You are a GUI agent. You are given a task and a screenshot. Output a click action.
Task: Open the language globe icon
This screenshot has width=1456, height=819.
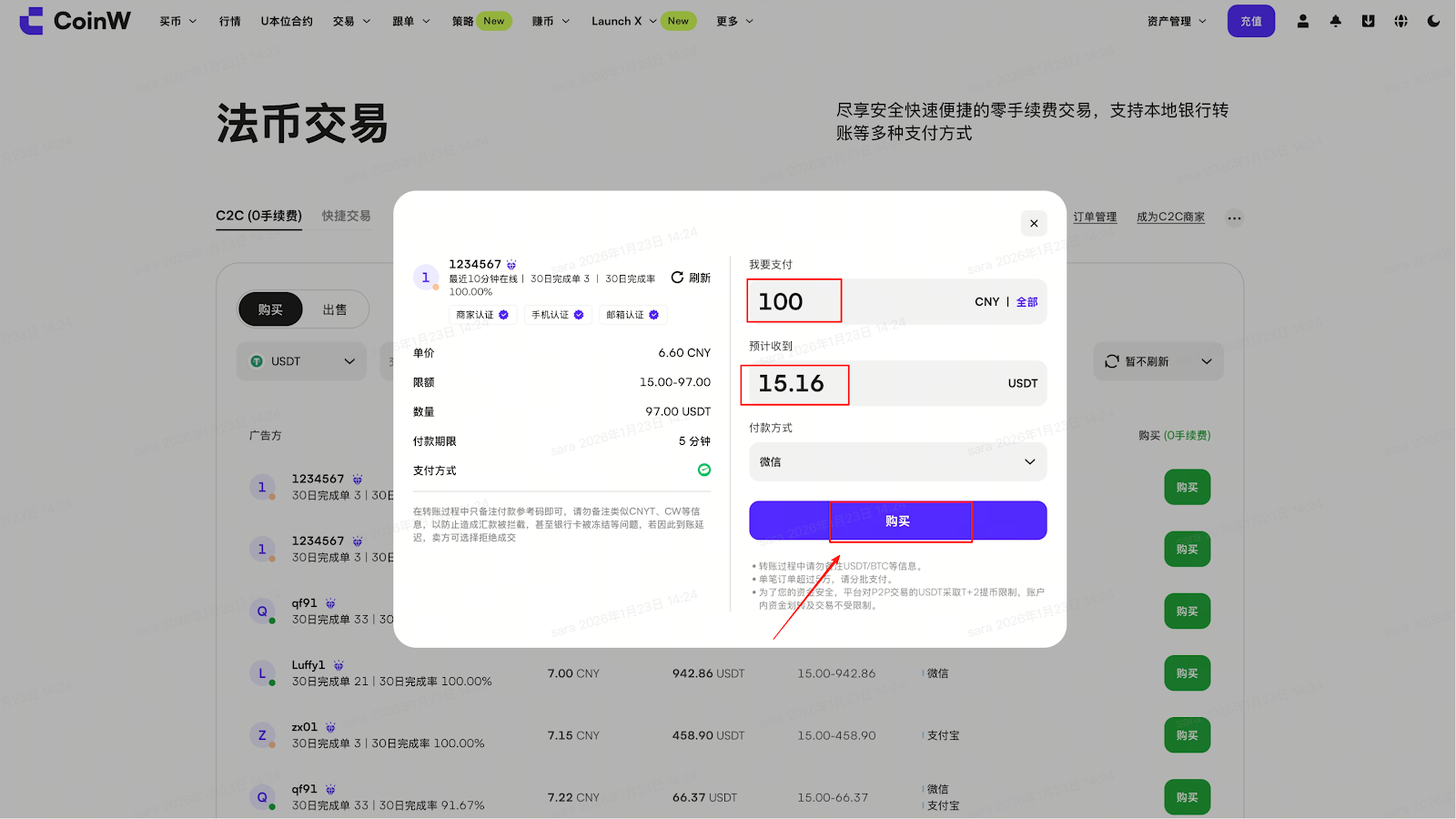tap(1400, 21)
